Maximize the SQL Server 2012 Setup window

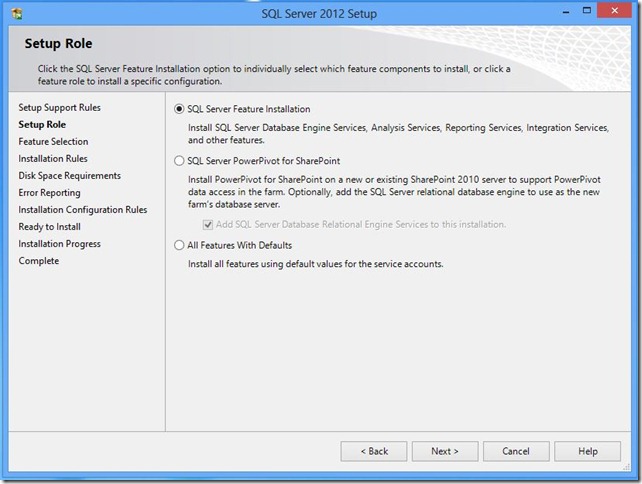pyautogui.click(x=587, y=11)
